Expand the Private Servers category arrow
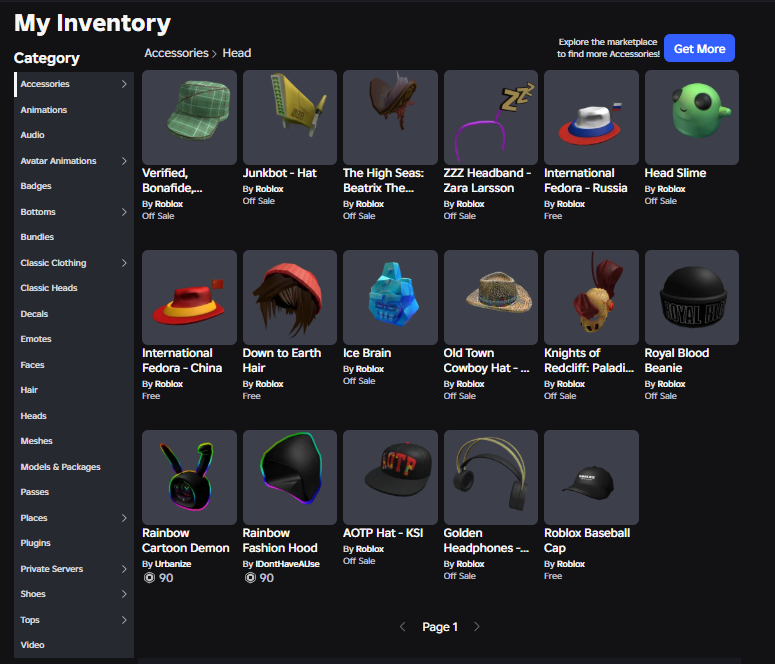This screenshot has height=664, width=775. point(124,569)
